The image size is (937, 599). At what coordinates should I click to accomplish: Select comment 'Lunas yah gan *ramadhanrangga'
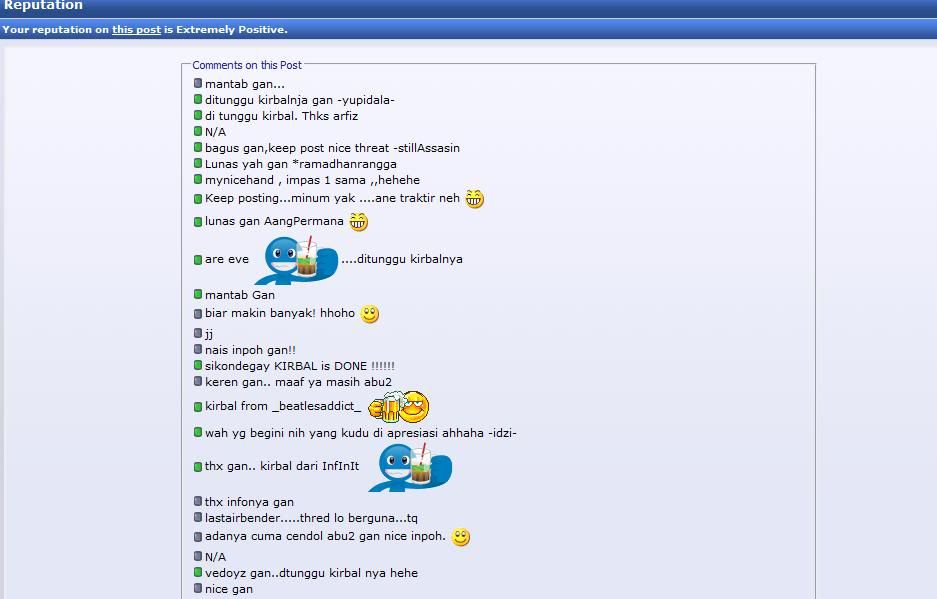click(301, 164)
